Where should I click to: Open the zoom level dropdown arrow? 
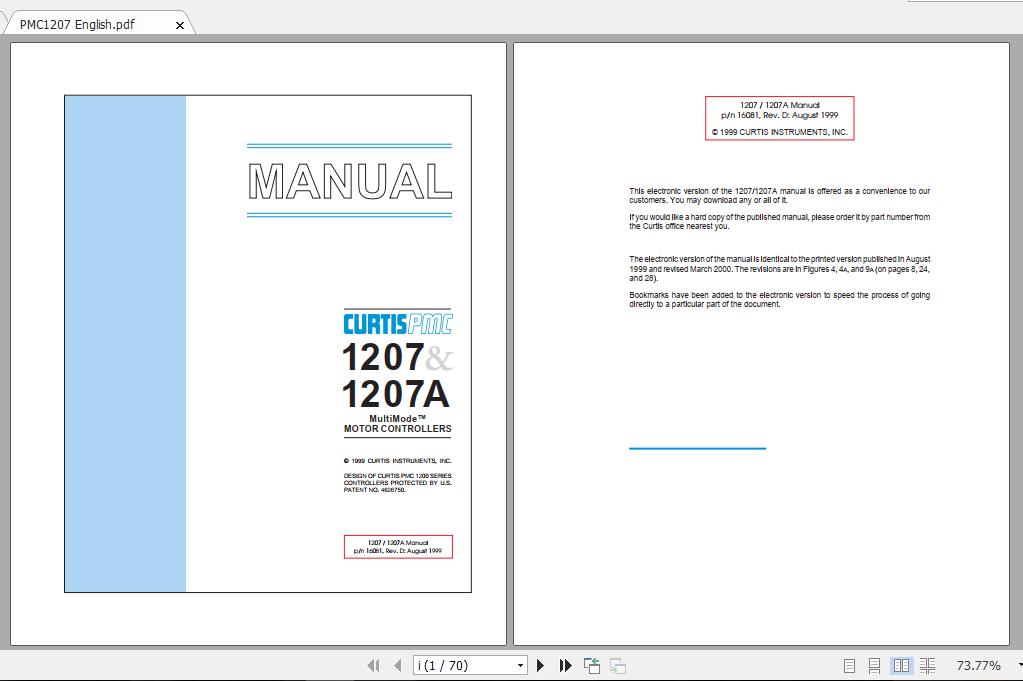[x=1019, y=665]
